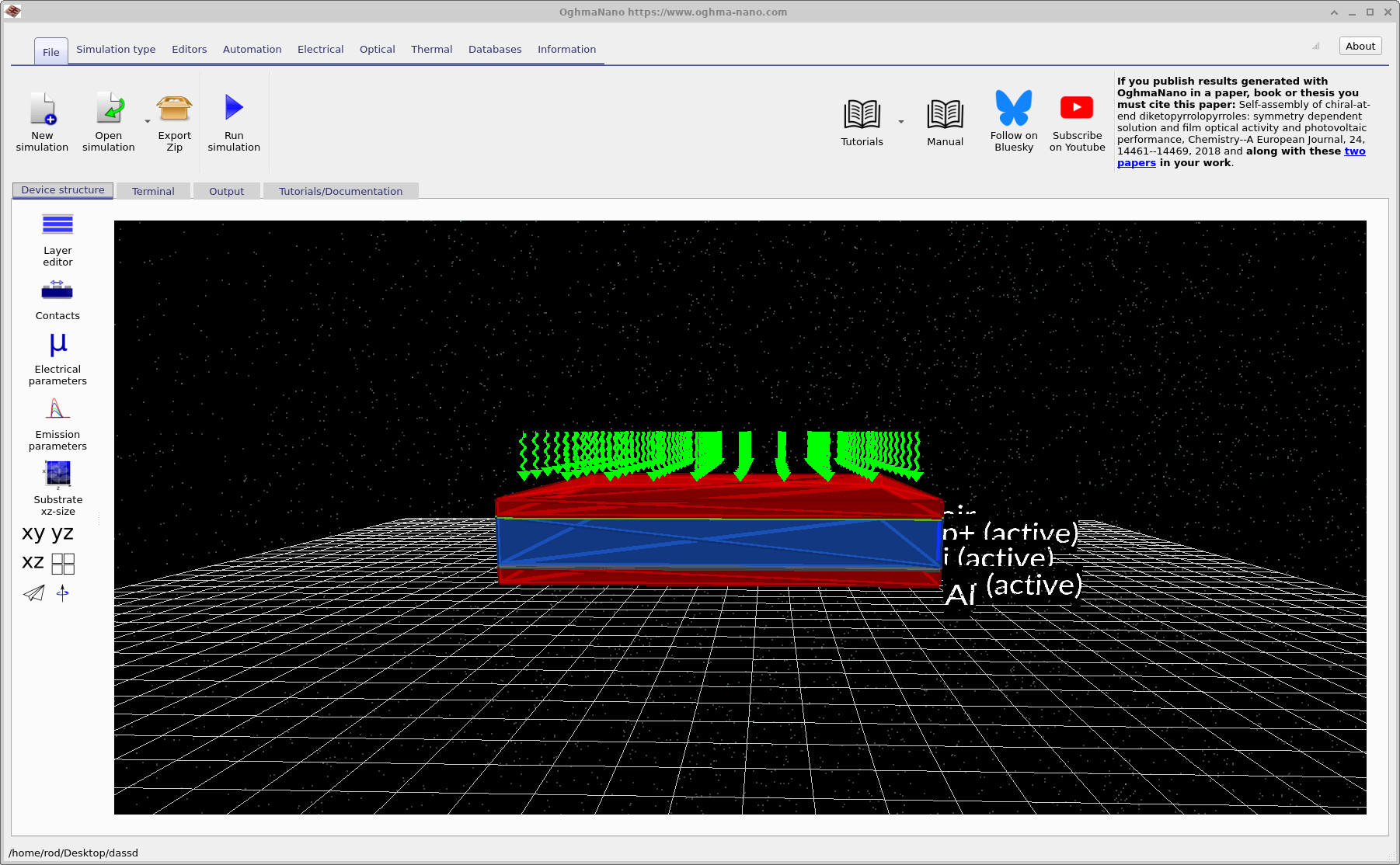This screenshot has height=865, width=1400.
Task: Click the About button
Action: [x=1360, y=47]
